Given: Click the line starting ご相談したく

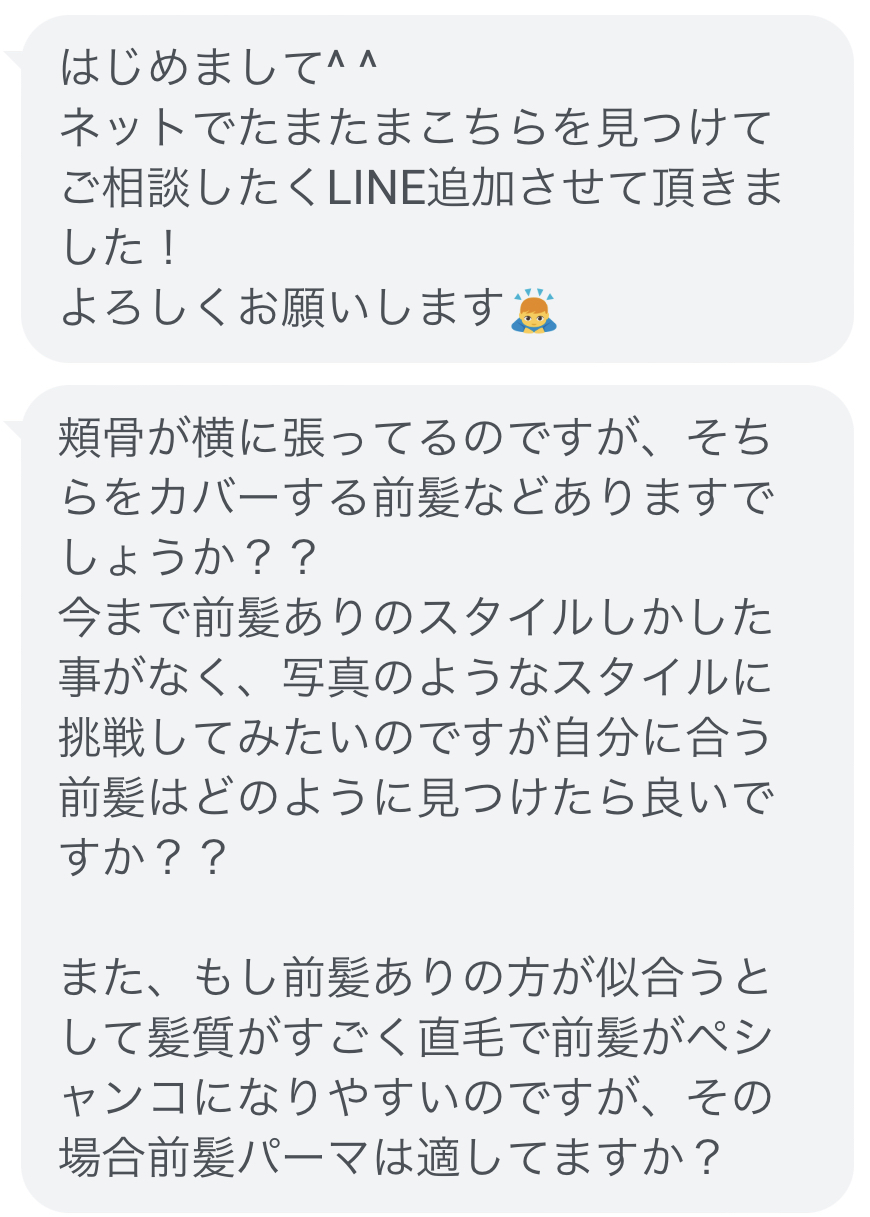Looking at the screenshot, I should 422,189.
